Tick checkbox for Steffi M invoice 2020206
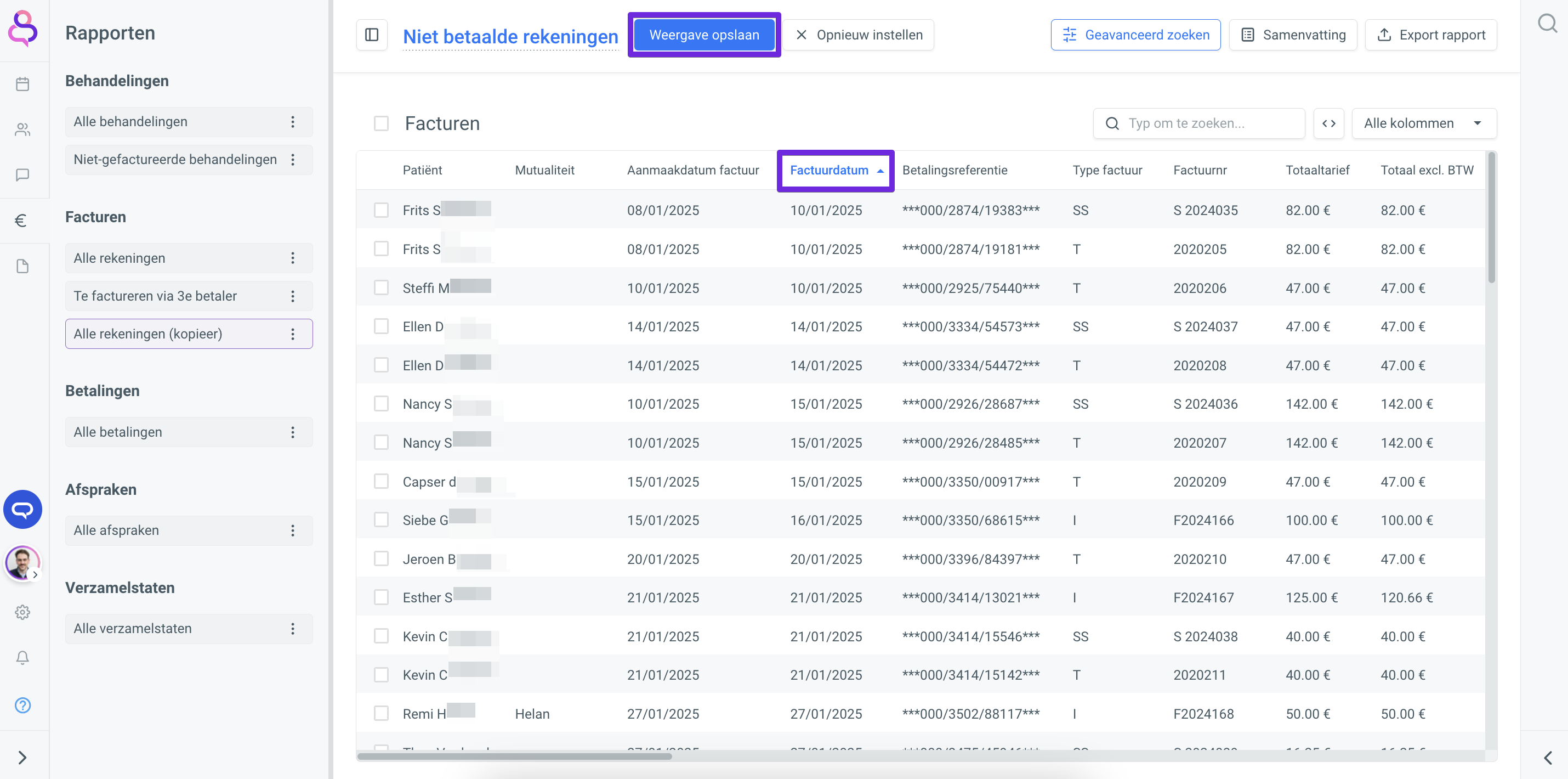The image size is (1568, 779). 381,287
